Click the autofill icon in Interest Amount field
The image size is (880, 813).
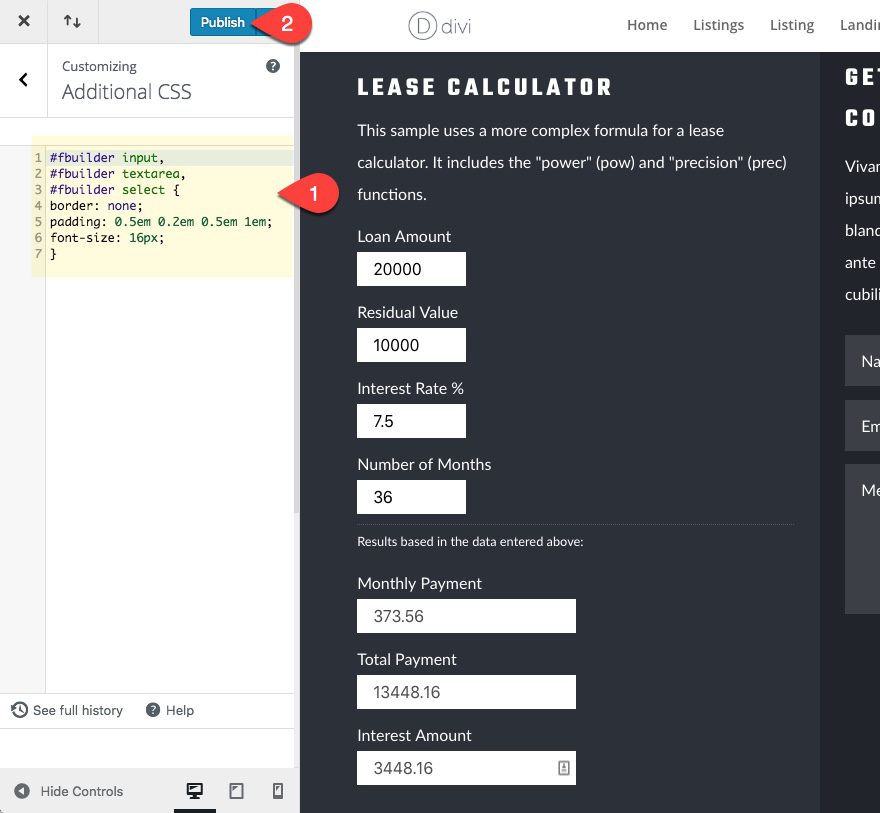click(x=563, y=768)
